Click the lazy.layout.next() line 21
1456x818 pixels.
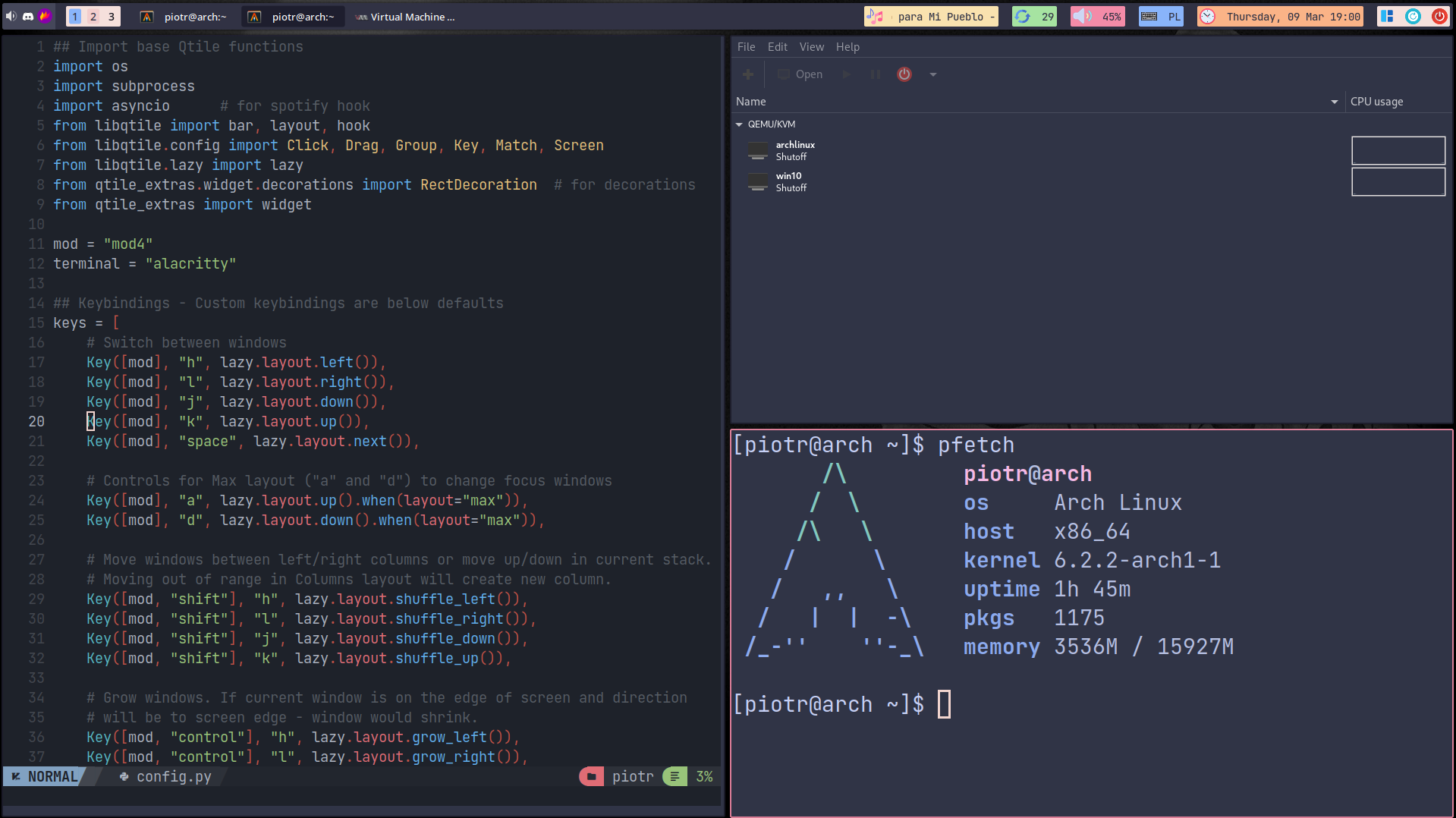click(x=253, y=442)
